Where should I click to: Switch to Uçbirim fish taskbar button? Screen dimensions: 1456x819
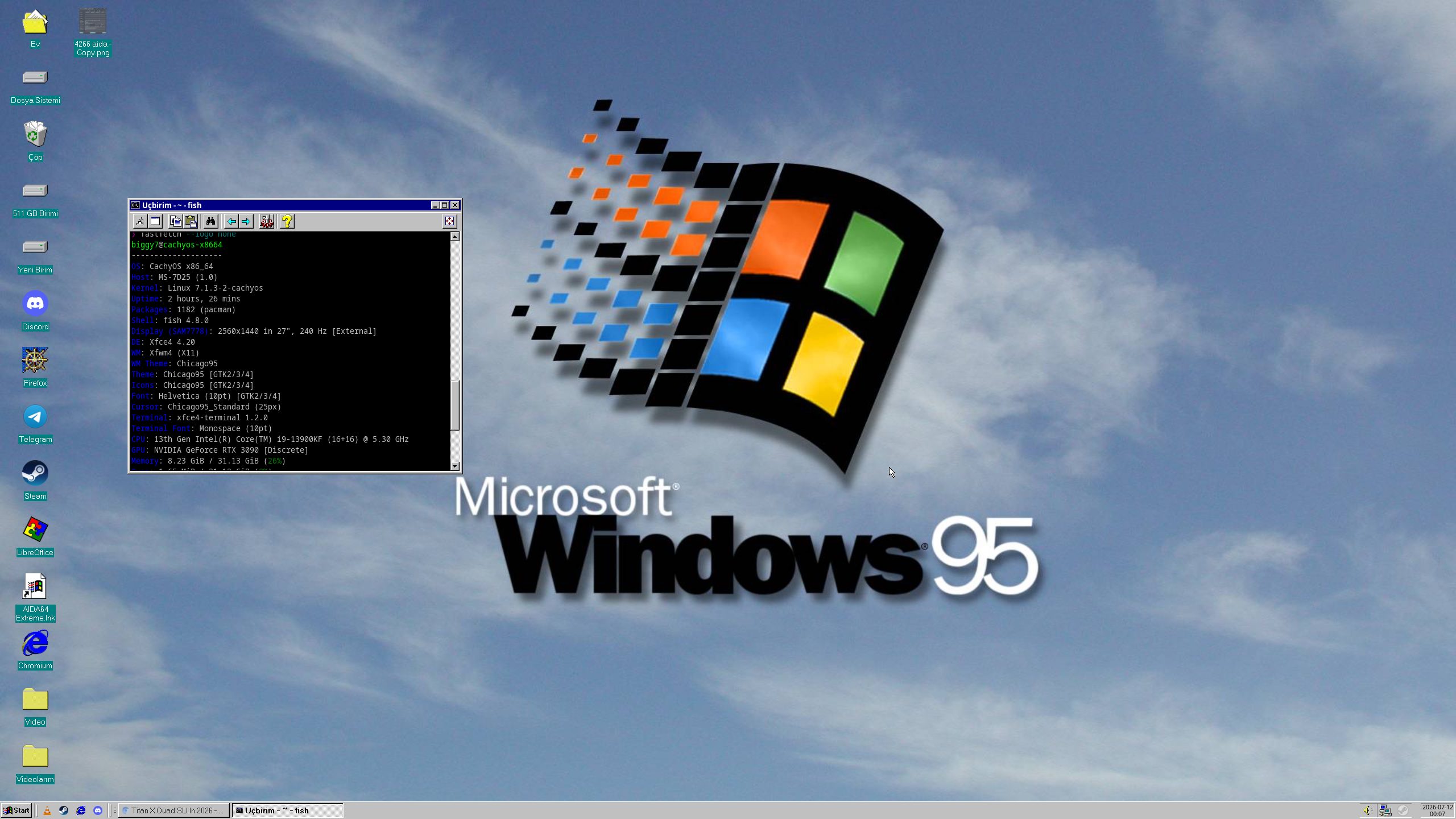click(x=288, y=810)
